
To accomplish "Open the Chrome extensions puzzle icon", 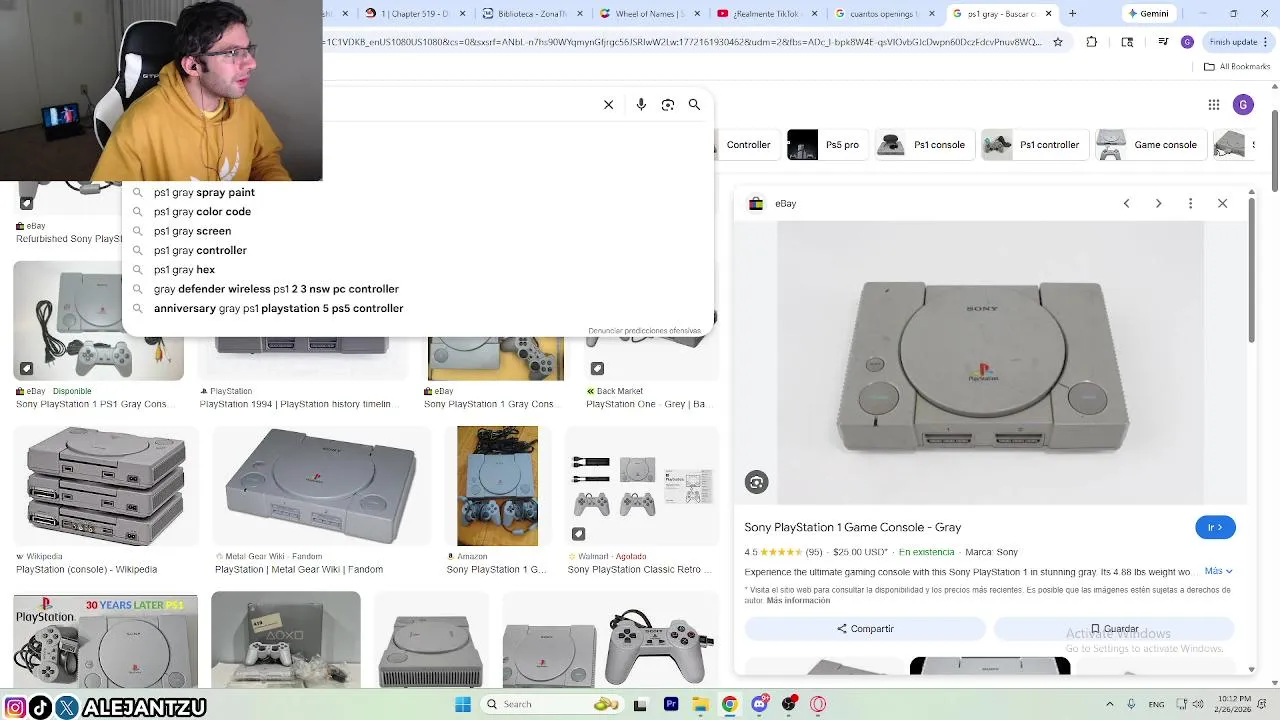I will [x=1091, y=42].
